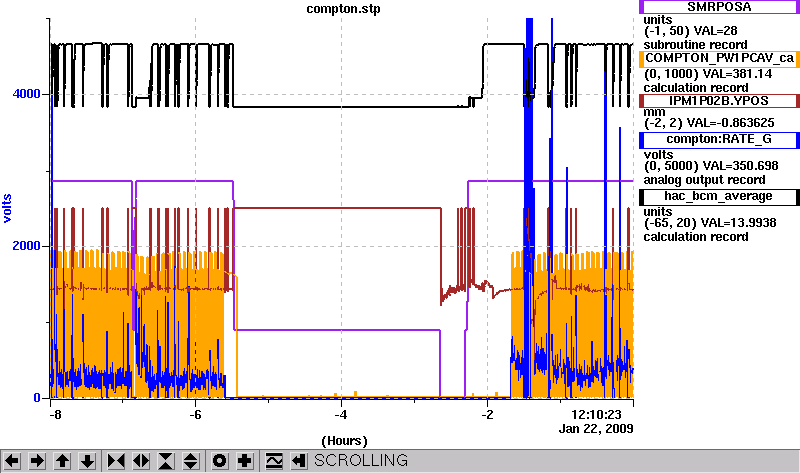Click the -6 hours x-axis tick label
The width and height of the screenshot is (800, 473).
[x=195, y=414]
